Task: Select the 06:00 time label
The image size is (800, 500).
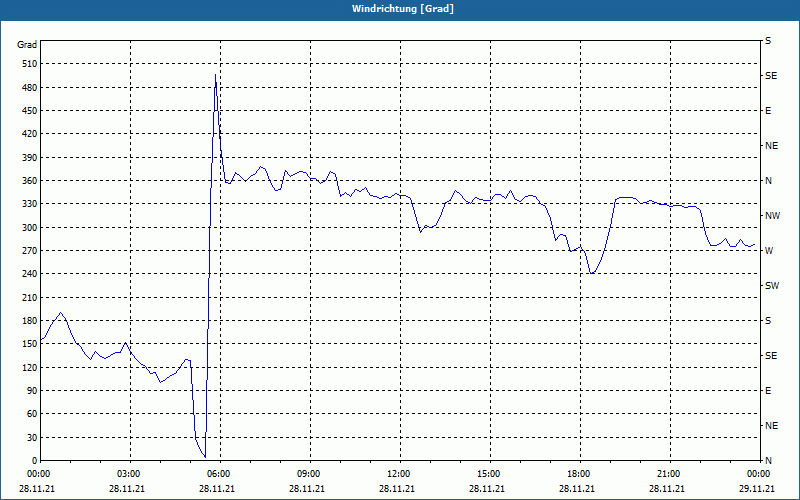Action: [217, 474]
